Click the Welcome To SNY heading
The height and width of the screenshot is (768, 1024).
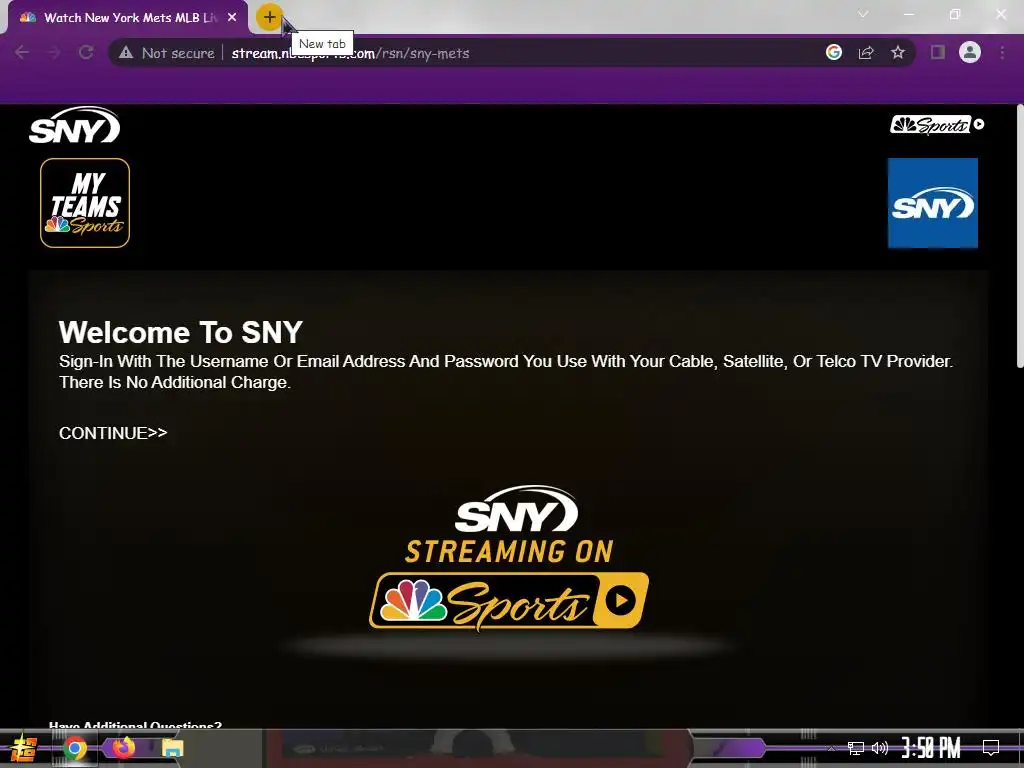tap(181, 332)
